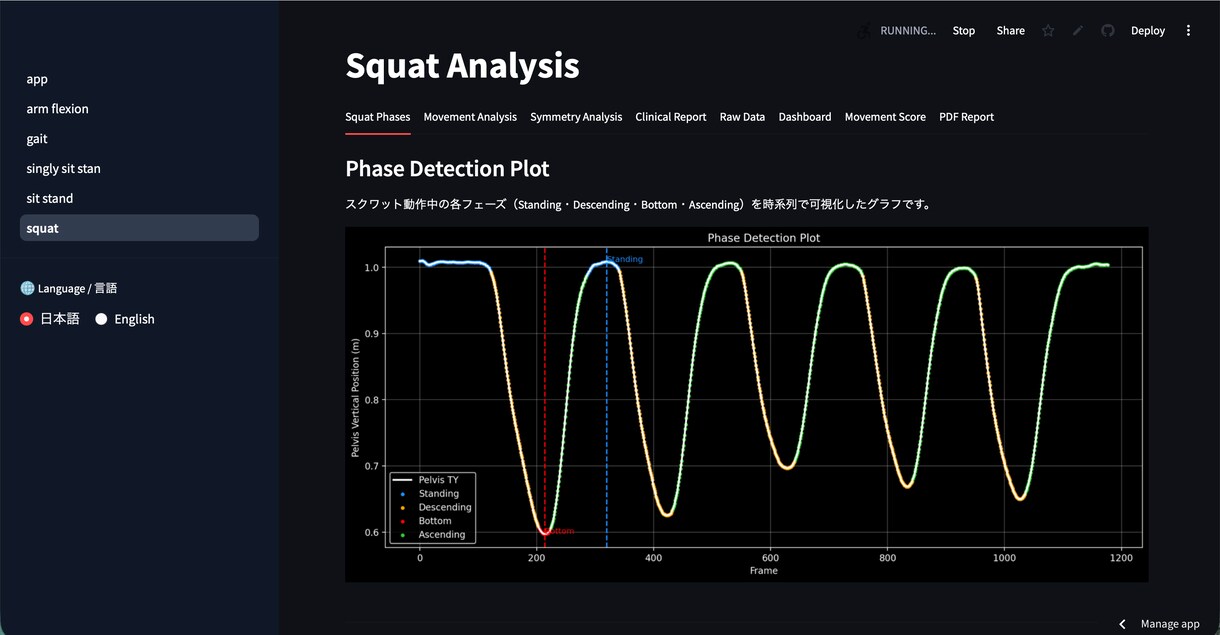Open the Movement Analysis tab
The height and width of the screenshot is (635, 1220).
coord(470,117)
